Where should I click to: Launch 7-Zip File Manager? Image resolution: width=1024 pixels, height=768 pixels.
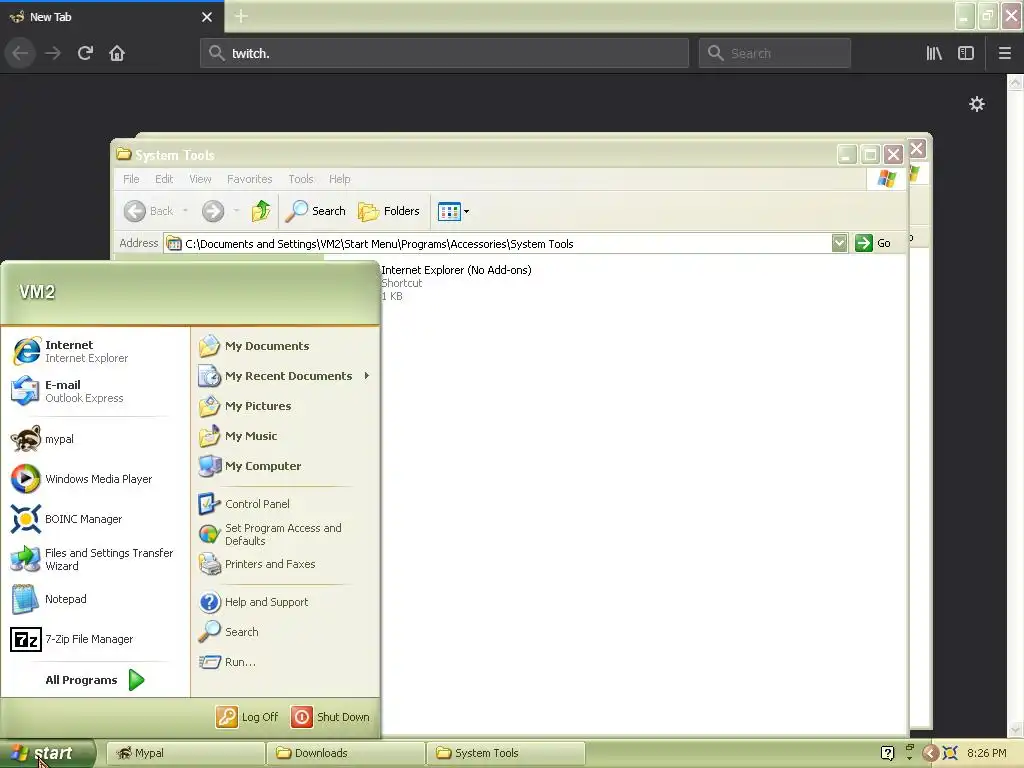click(x=95, y=639)
